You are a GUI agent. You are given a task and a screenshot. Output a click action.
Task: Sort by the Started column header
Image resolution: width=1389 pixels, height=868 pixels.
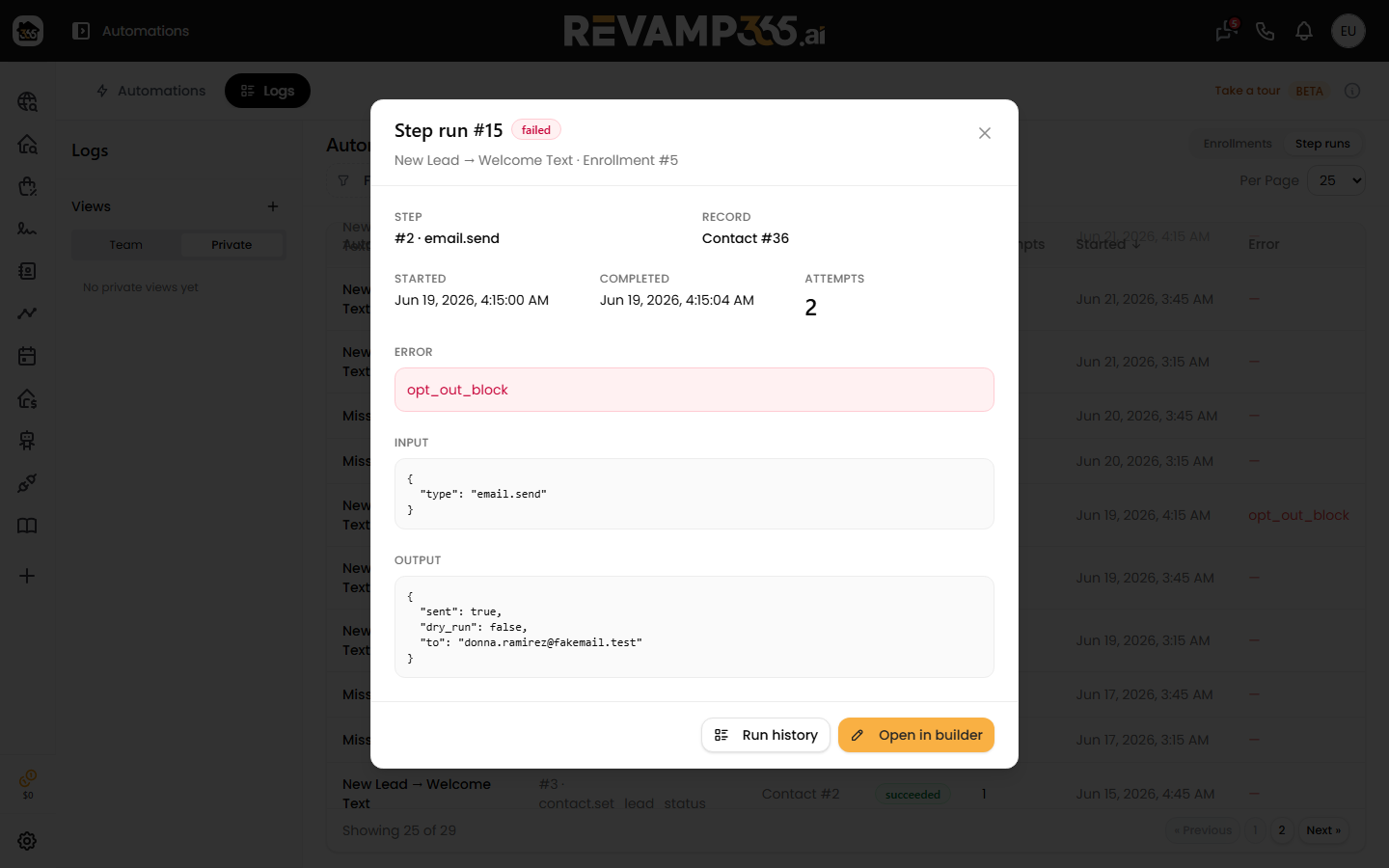1108,245
